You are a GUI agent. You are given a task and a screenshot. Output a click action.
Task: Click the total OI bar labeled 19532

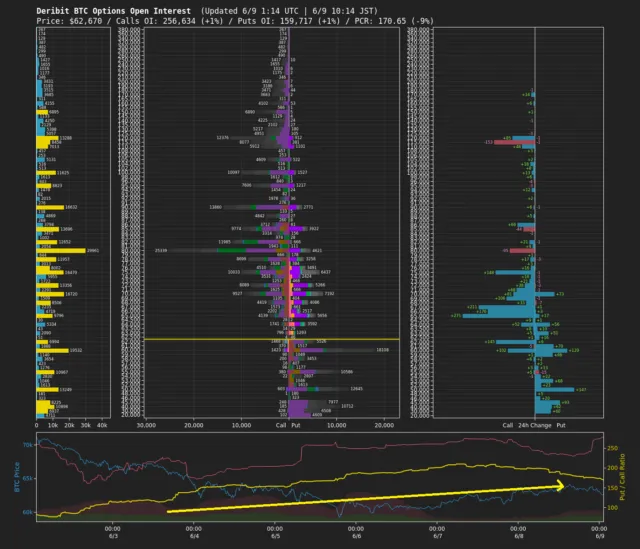53,350
